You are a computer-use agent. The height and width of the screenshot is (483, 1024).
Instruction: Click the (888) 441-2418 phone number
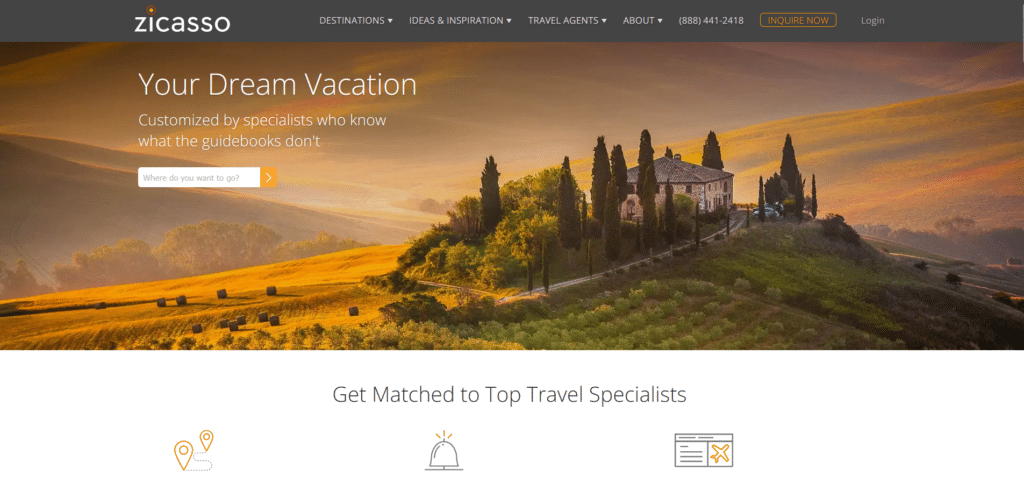click(x=711, y=21)
